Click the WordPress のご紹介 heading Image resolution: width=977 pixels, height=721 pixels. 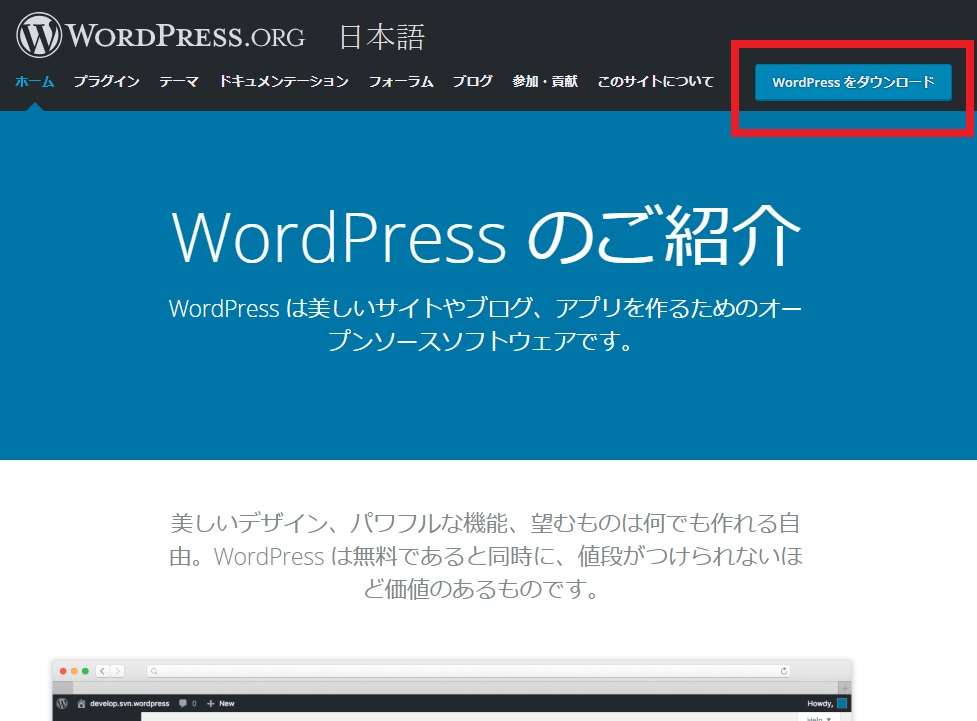point(486,236)
